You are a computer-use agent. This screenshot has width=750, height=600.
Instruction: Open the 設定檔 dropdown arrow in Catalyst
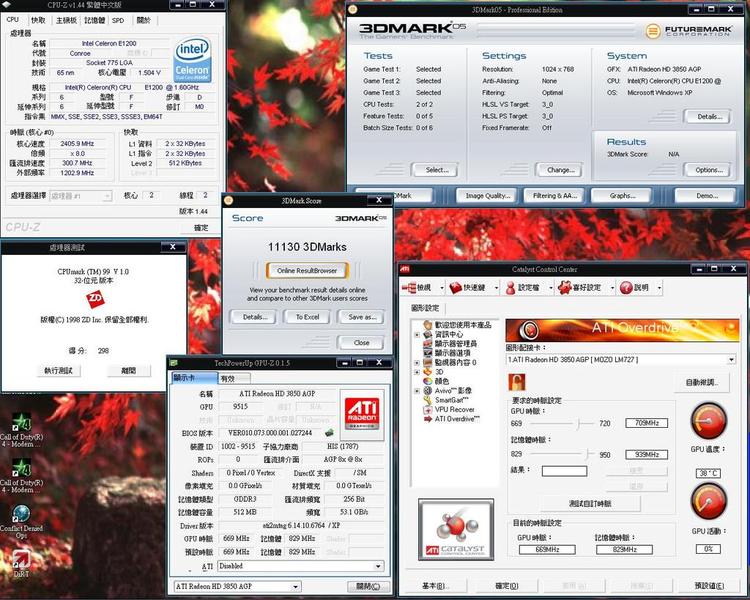(x=551, y=288)
